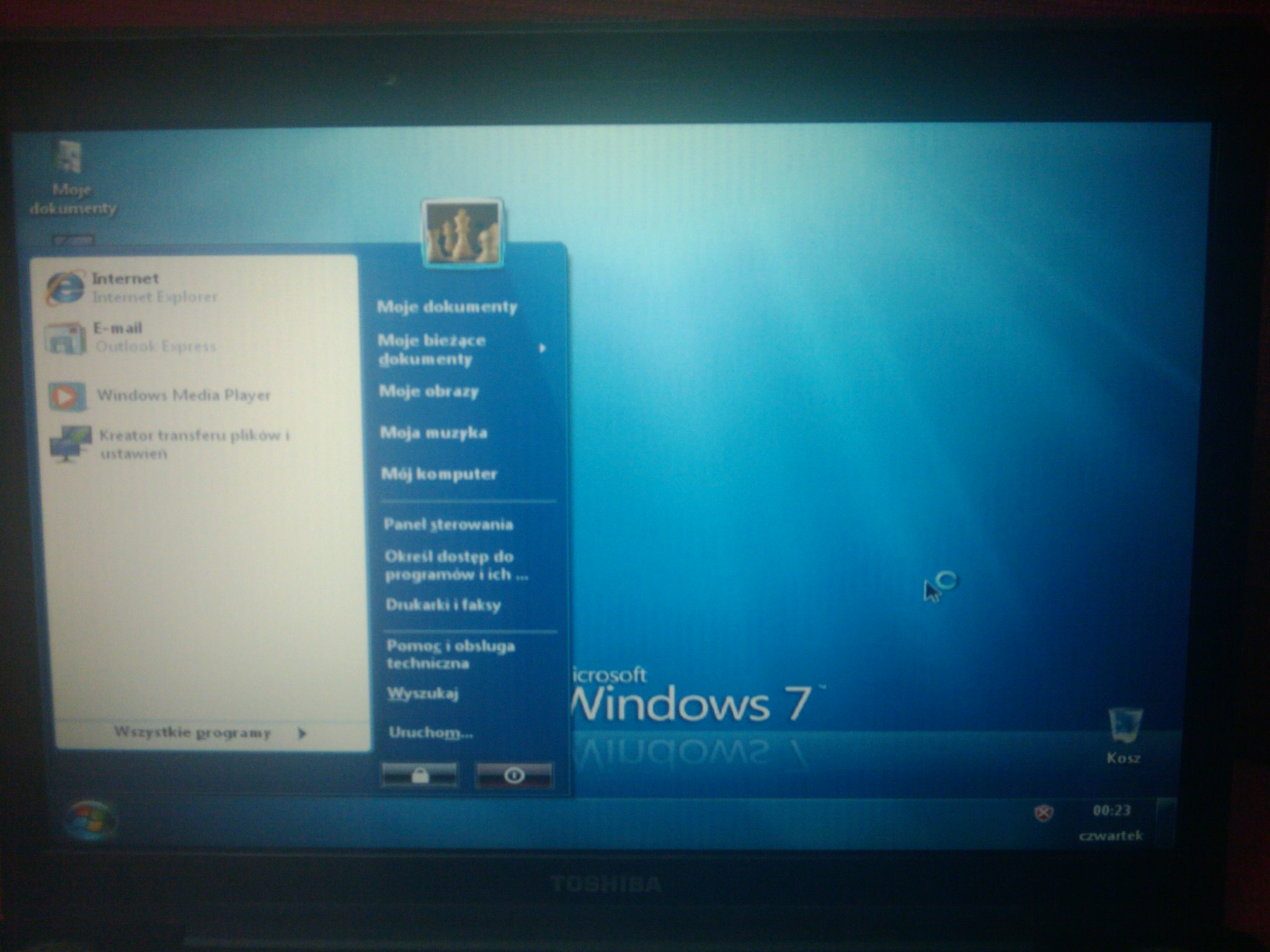
Task: Click the chess user account picture
Action: point(462,232)
